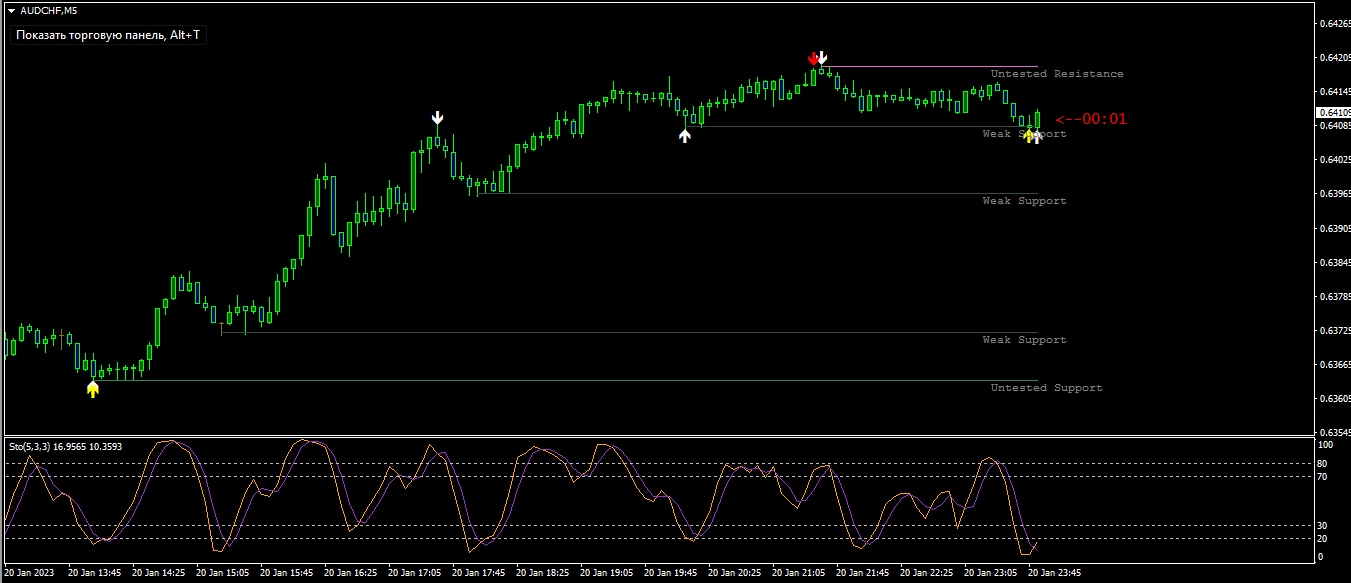Click the "20 Jan 13:45" time label
This screenshot has height=583, width=1351.
tap(95, 573)
